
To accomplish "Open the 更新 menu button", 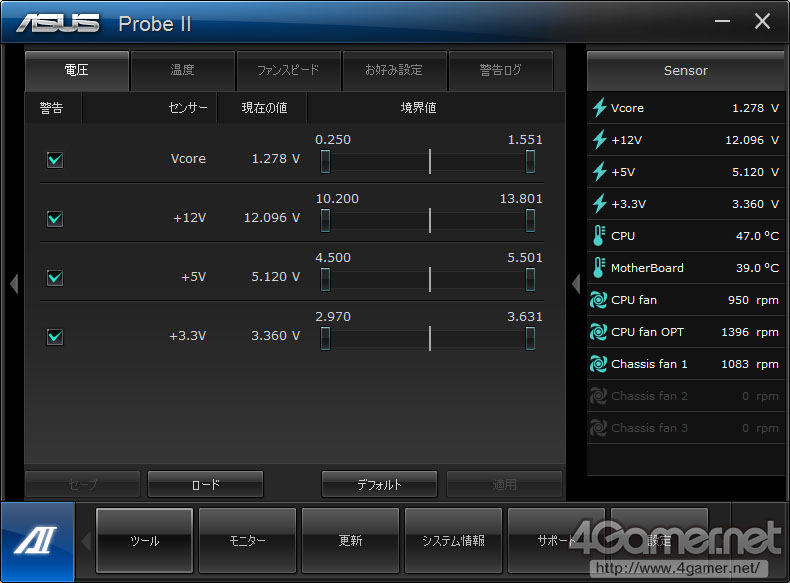I will point(350,541).
